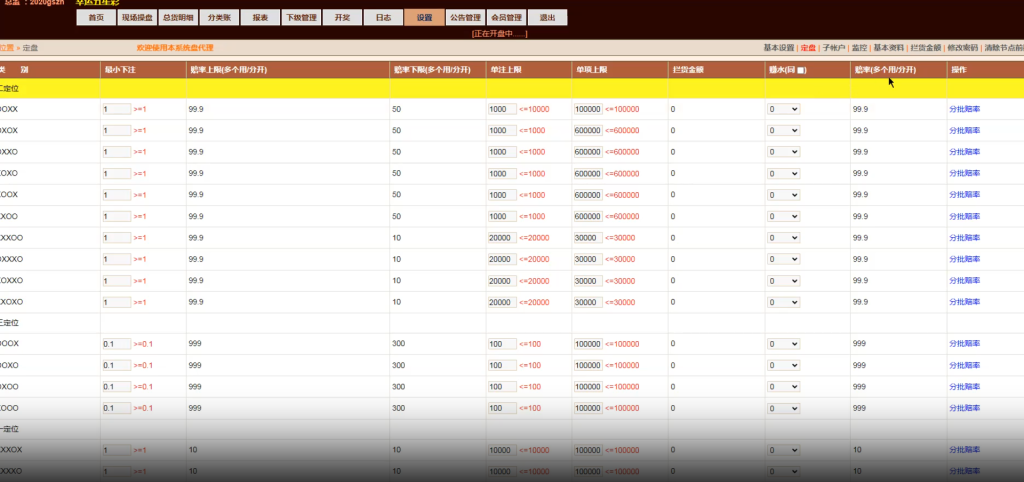This screenshot has width=1024, height=482.
Task: Click 分批赔率 link in the OOXX row
Action: click(964, 109)
